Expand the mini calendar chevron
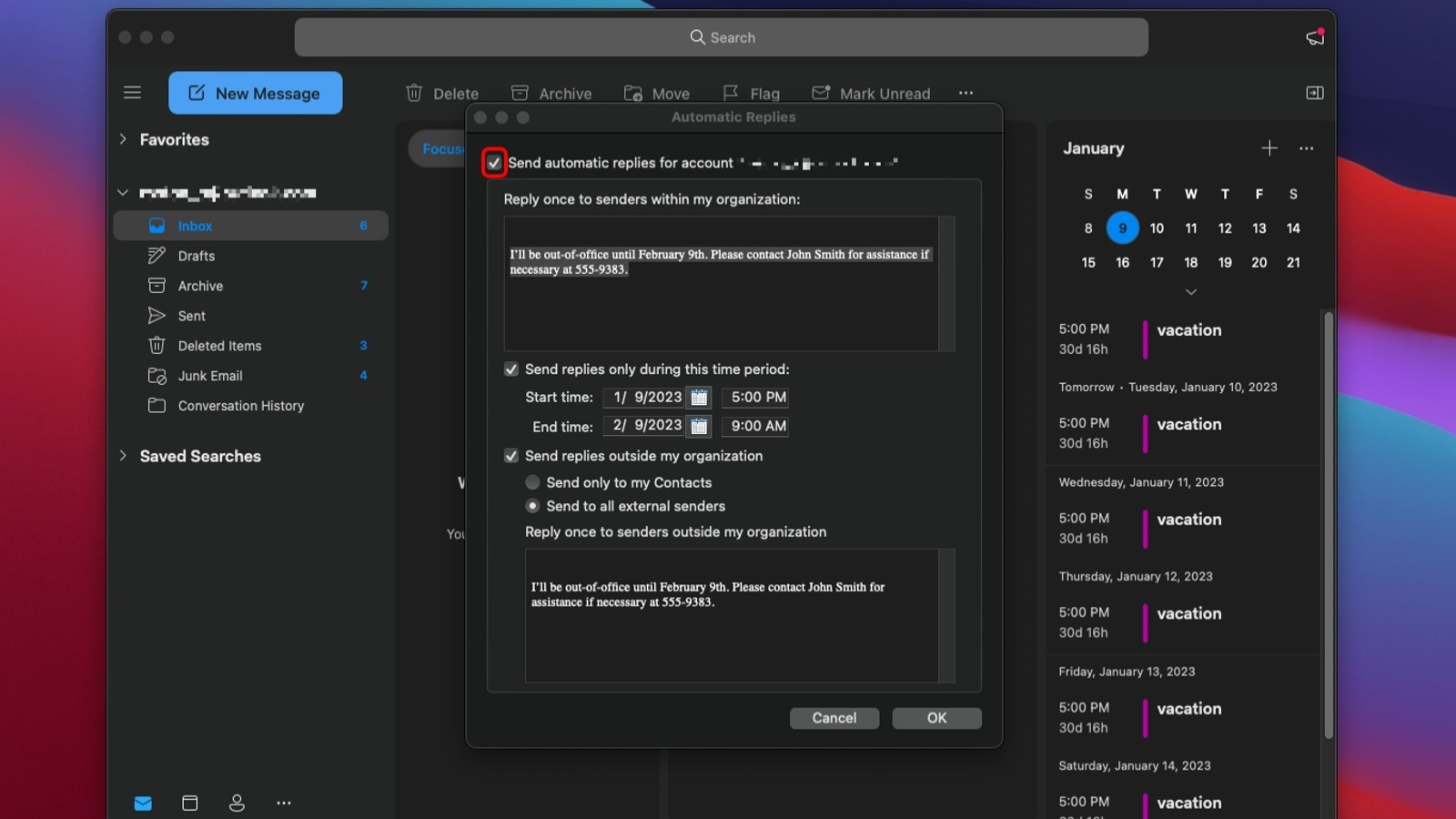This screenshot has width=1456, height=819. coord(1190,292)
